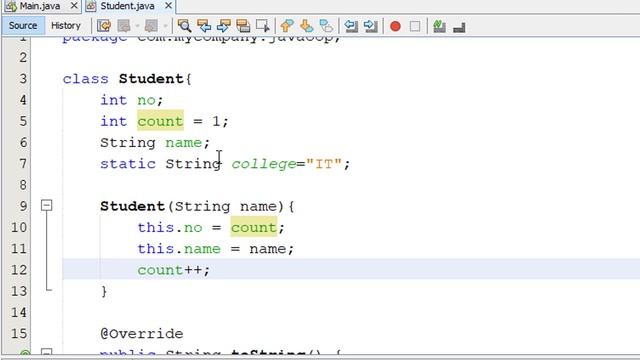The height and width of the screenshot is (360, 640).
Task: Close the Main.java tab
Action: click(74, 6)
